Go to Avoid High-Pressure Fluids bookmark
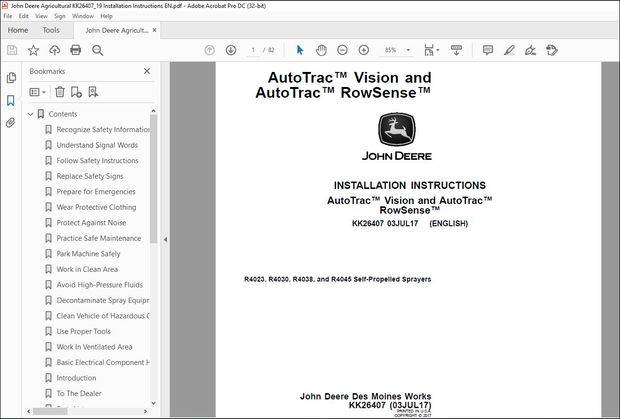 click(99, 285)
